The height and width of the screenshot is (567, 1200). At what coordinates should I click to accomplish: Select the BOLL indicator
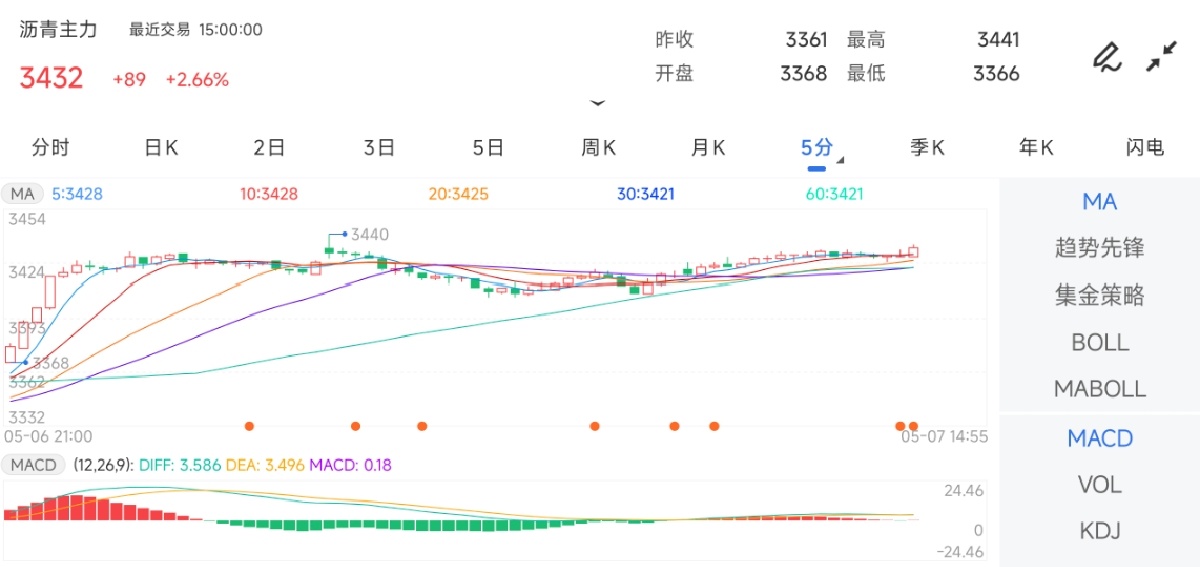[1100, 342]
